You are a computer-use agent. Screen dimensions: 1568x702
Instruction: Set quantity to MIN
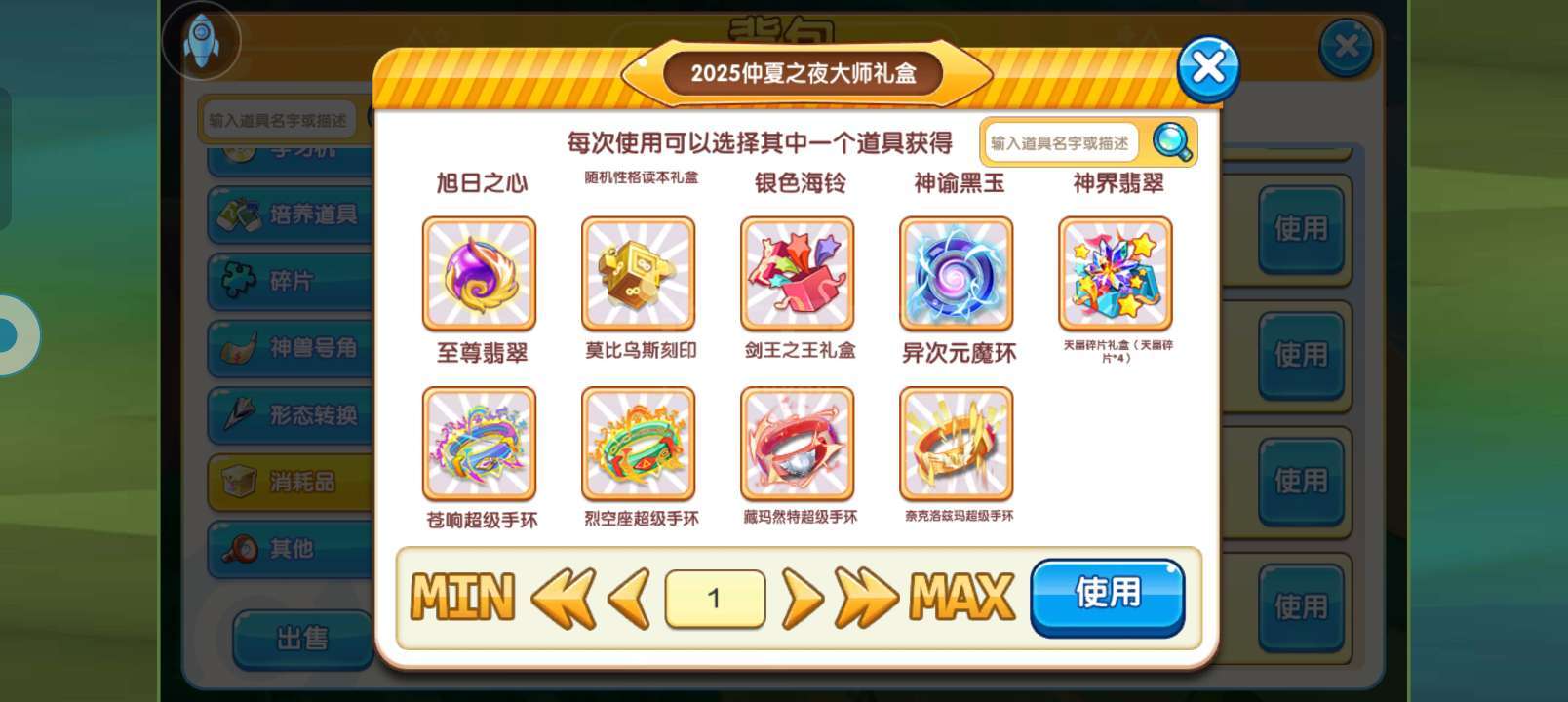(x=462, y=597)
